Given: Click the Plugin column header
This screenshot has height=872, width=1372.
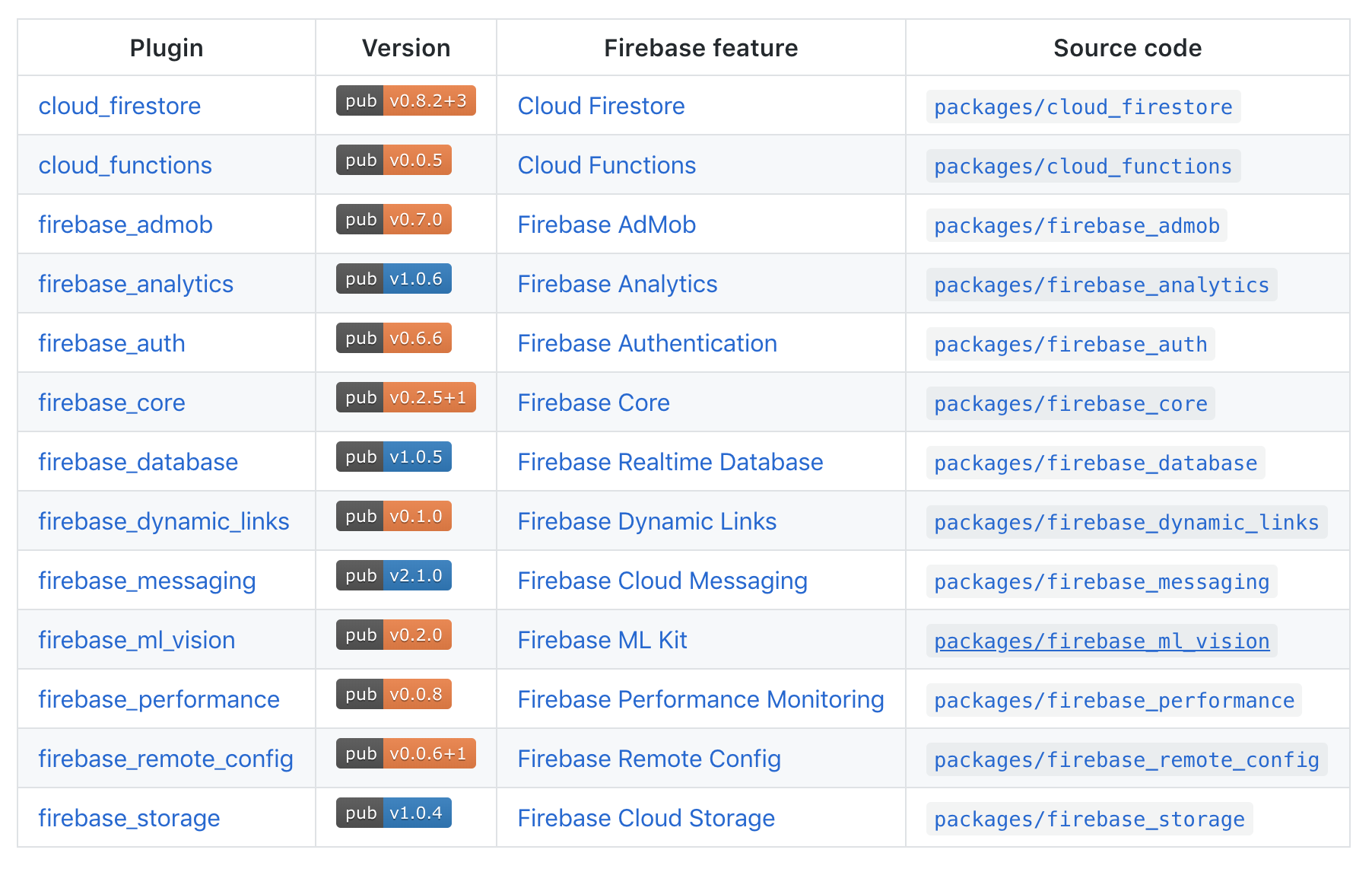Looking at the screenshot, I should (x=167, y=48).
